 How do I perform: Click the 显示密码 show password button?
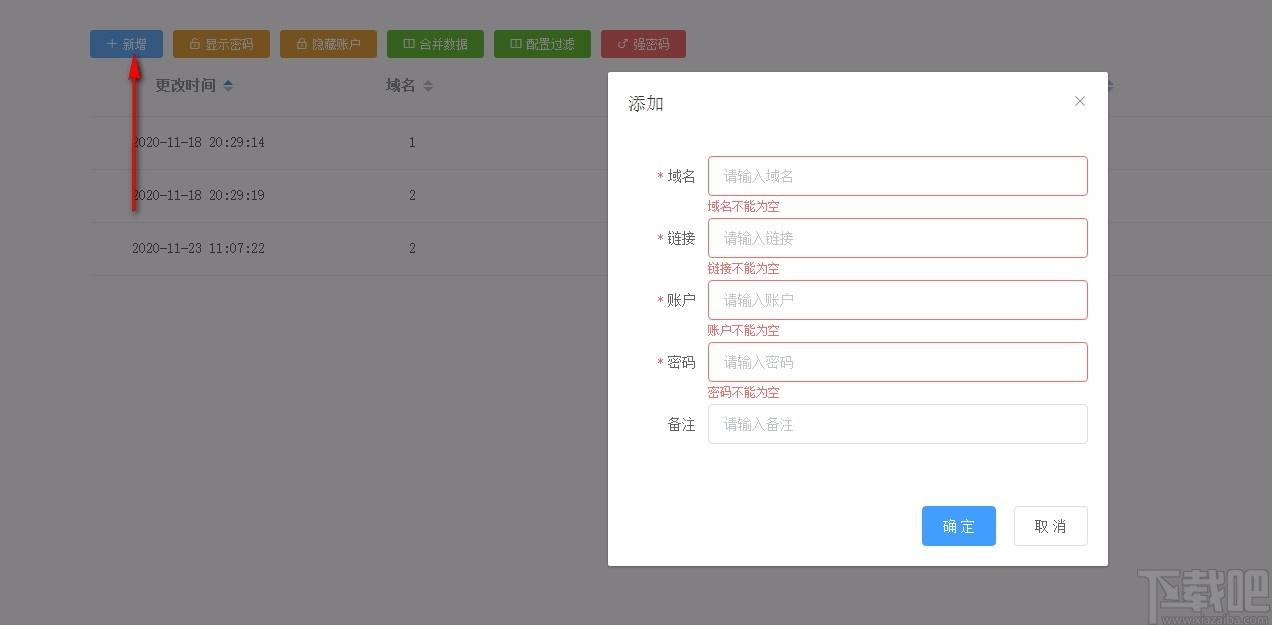tap(221, 44)
